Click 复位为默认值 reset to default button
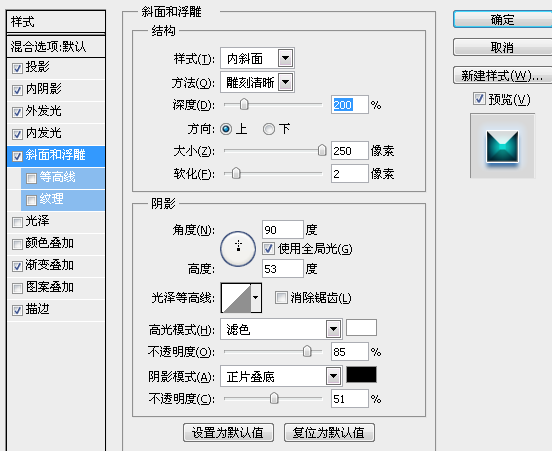Viewport: 552px width, 451px height. pyautogui.click(x=329, y=432)
